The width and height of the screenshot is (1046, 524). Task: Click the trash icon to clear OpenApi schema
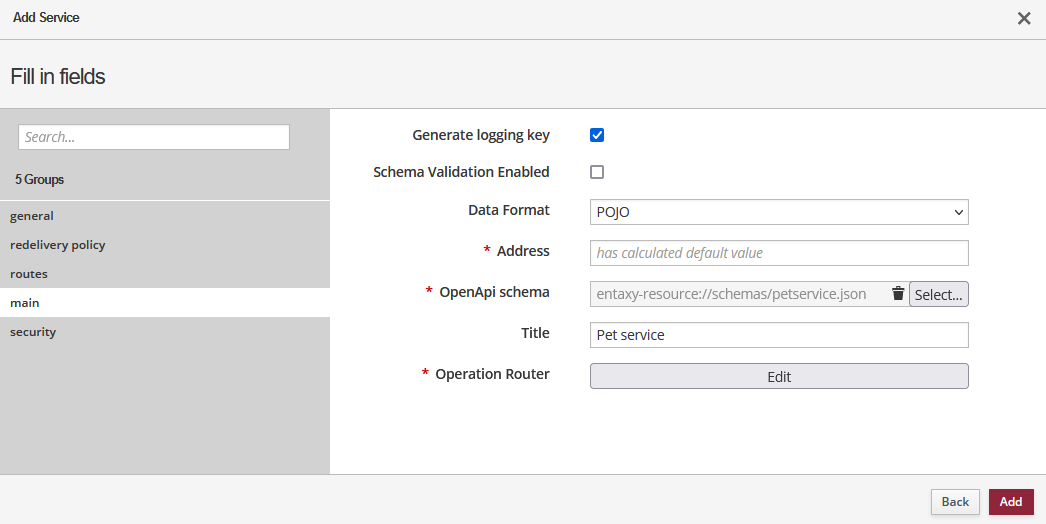tap(898, 294)
